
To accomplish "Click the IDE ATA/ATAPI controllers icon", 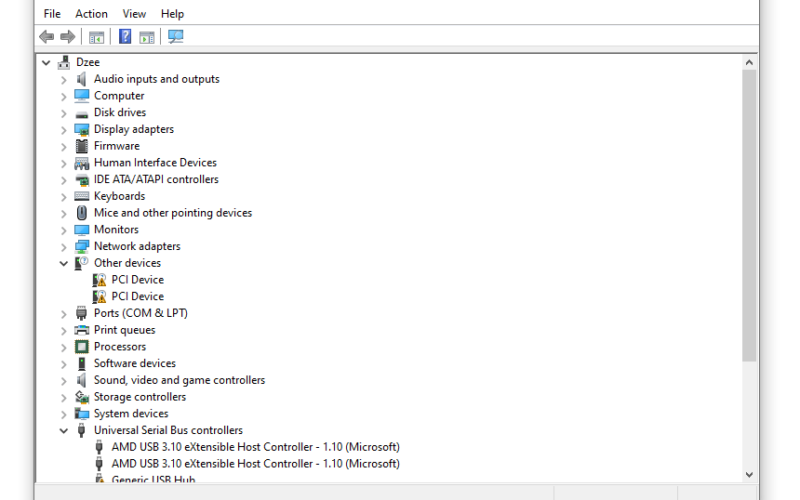I will (x=82, y=180).
